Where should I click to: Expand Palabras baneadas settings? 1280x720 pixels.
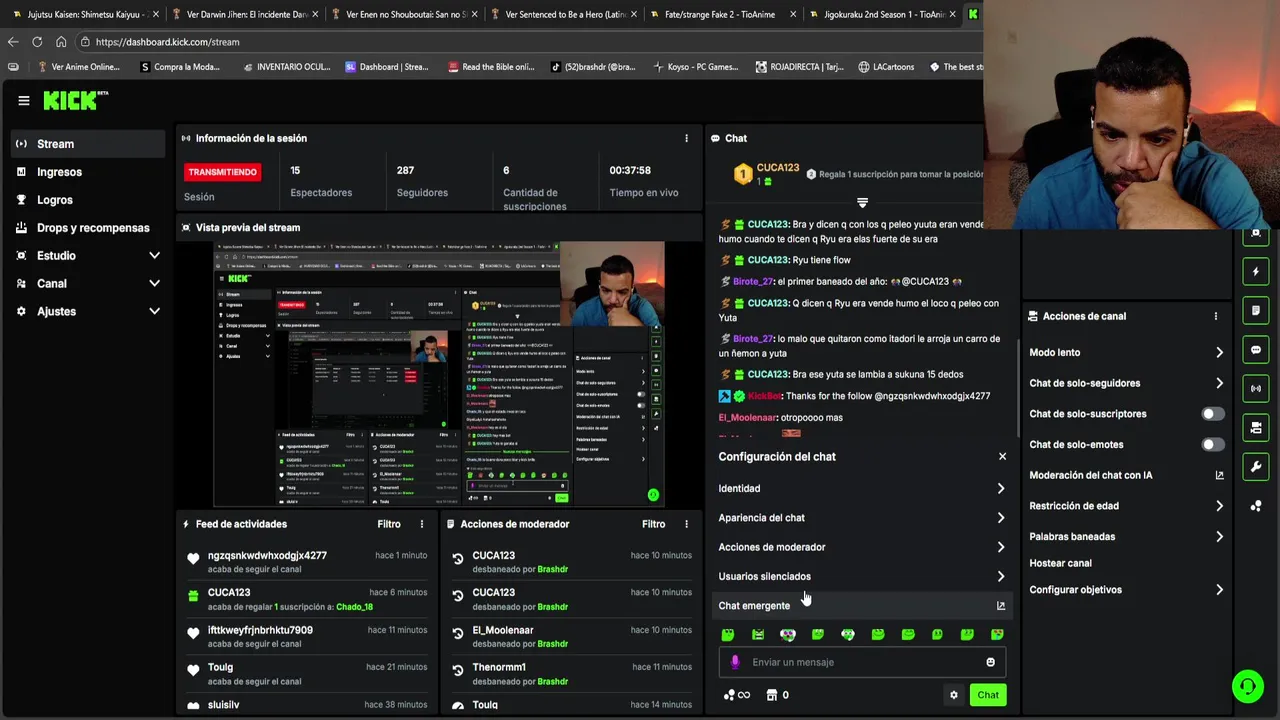click(1127, 537)
